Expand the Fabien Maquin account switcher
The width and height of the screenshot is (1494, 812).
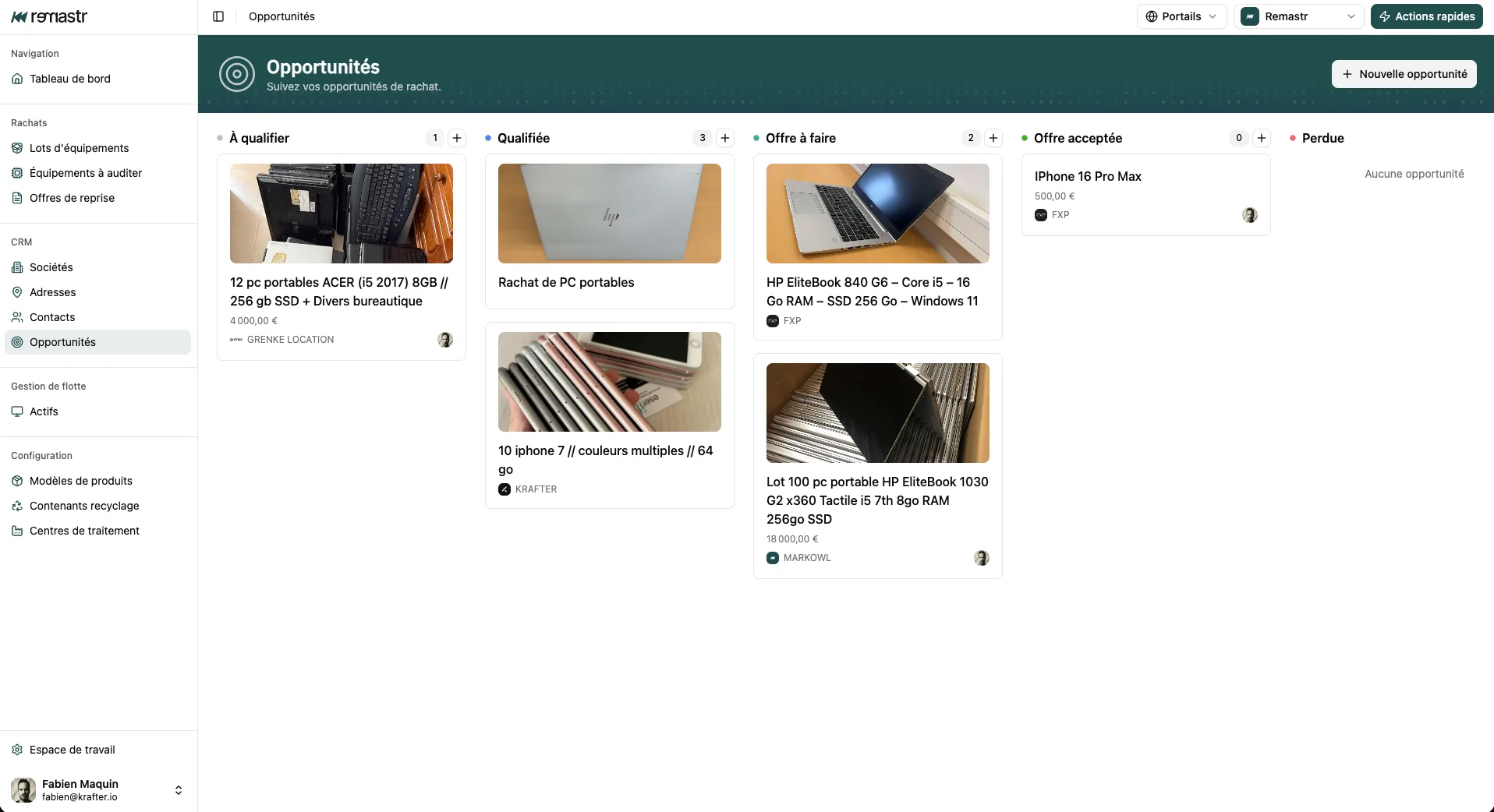tap(179, 789)
